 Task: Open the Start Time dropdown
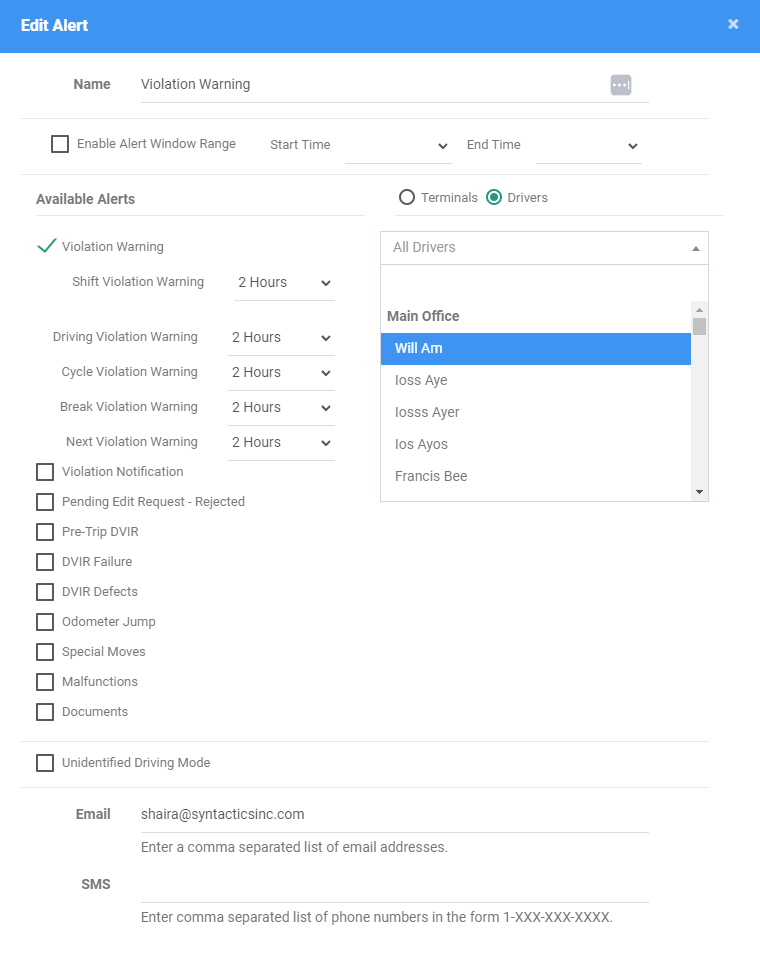click(x=398, y=146)
